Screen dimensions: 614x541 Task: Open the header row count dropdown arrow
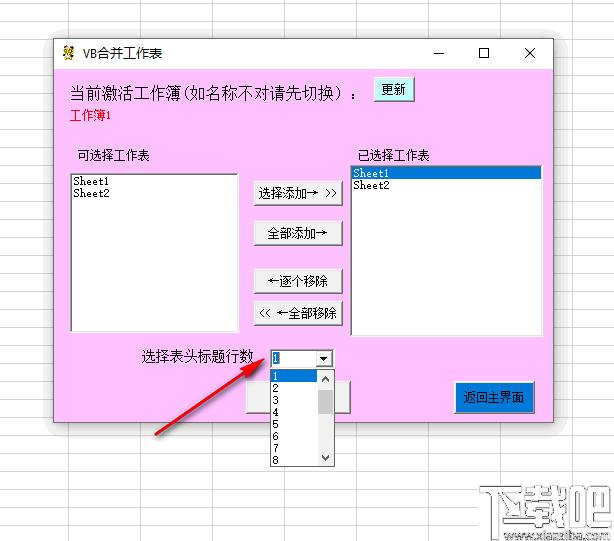point(323,358)
